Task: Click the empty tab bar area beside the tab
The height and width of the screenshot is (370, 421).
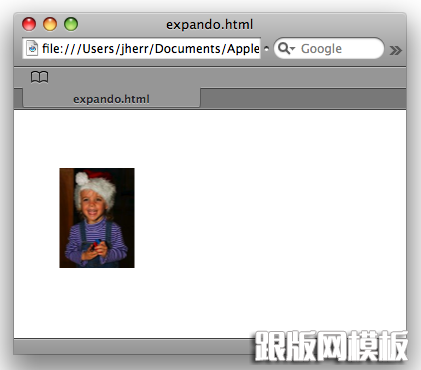Action: [303, 98]
